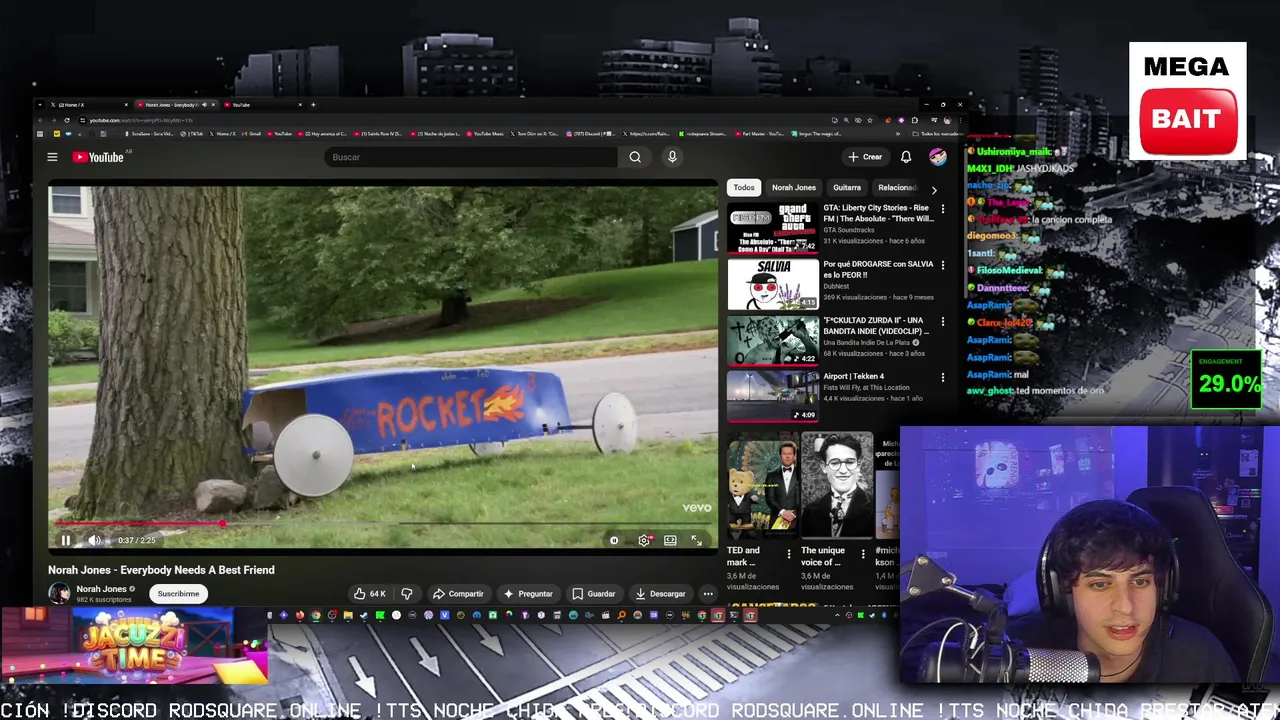Switch to theater mode in the player

(670, 540)
